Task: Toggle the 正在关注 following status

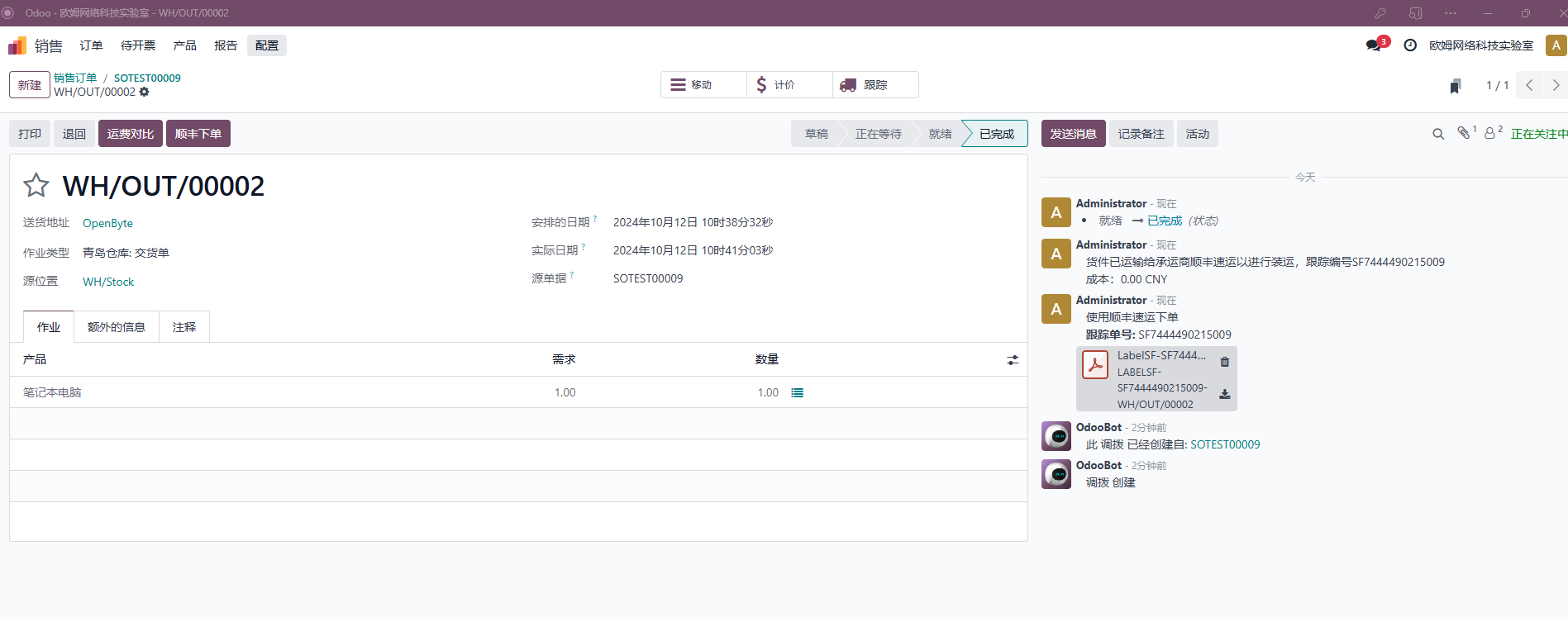Action: pos(1538,134)
